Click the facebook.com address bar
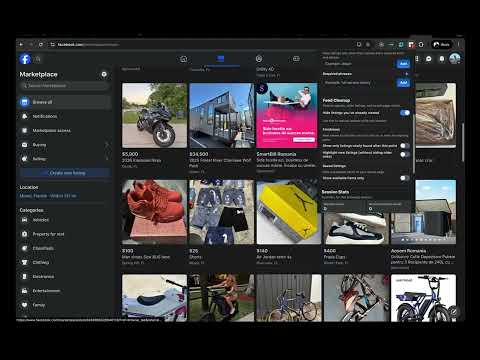The width and height of the screenshot is (480, 360). tap(200, 44)
